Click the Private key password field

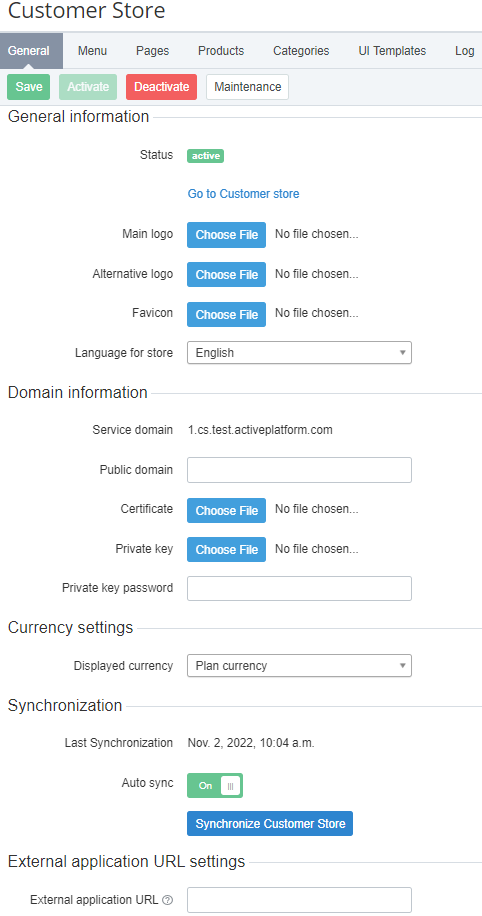[299, 588]
